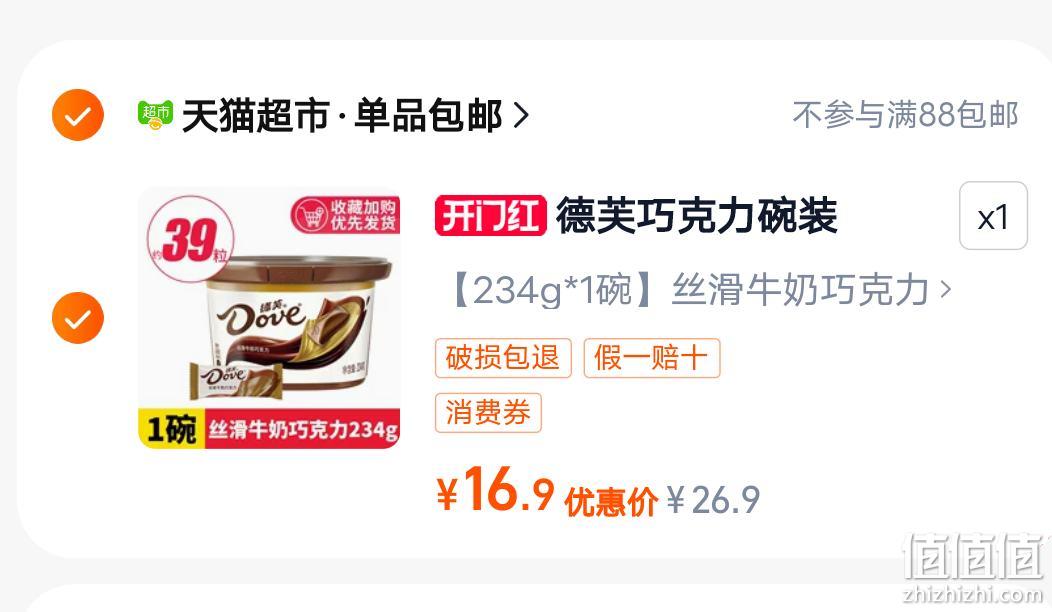Expand the chevron after 丝滑牛奶巧克力
The image size is (1052, 612).
pyautogui.click(x=945, y=290)
